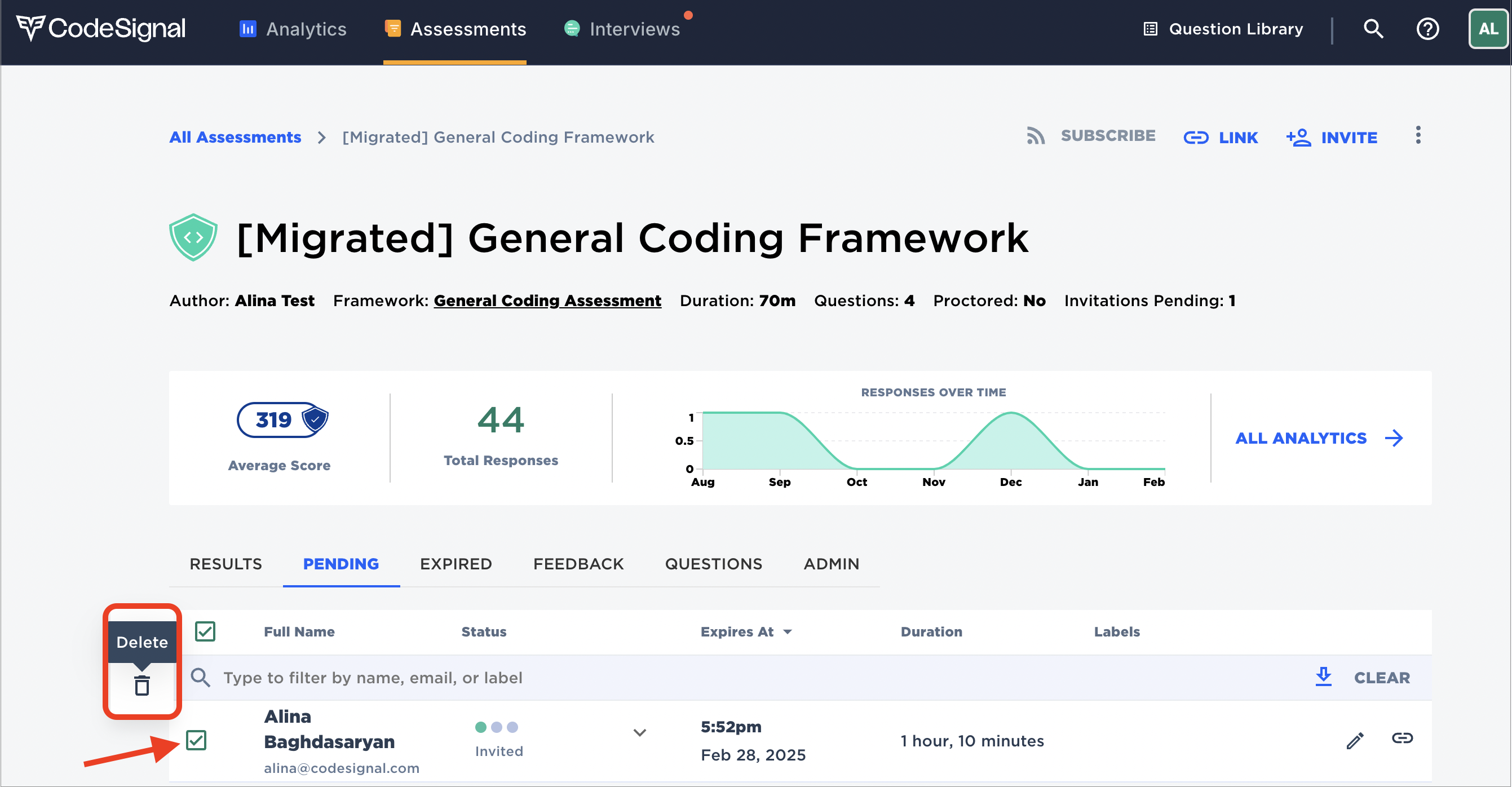1512x787 pixels.
Task: Click the pencil edit icon in Alina's row
Action: pyautogui.click(x=1355, y=740)
